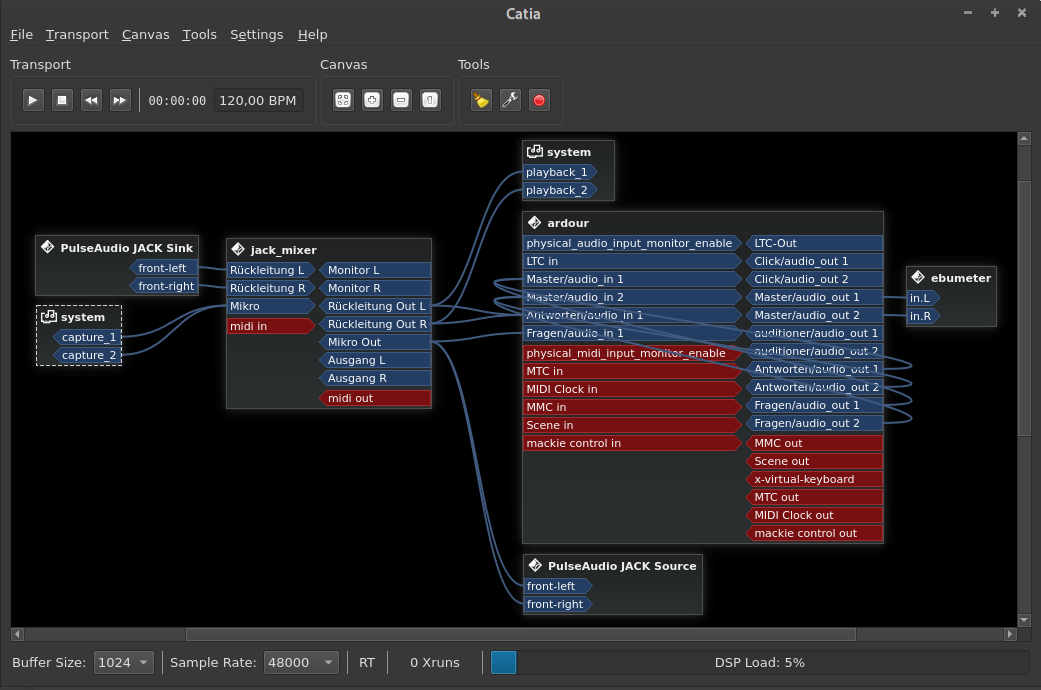
Task: Open the Sample Rate dropdown
Action: [x=301, y=662]
